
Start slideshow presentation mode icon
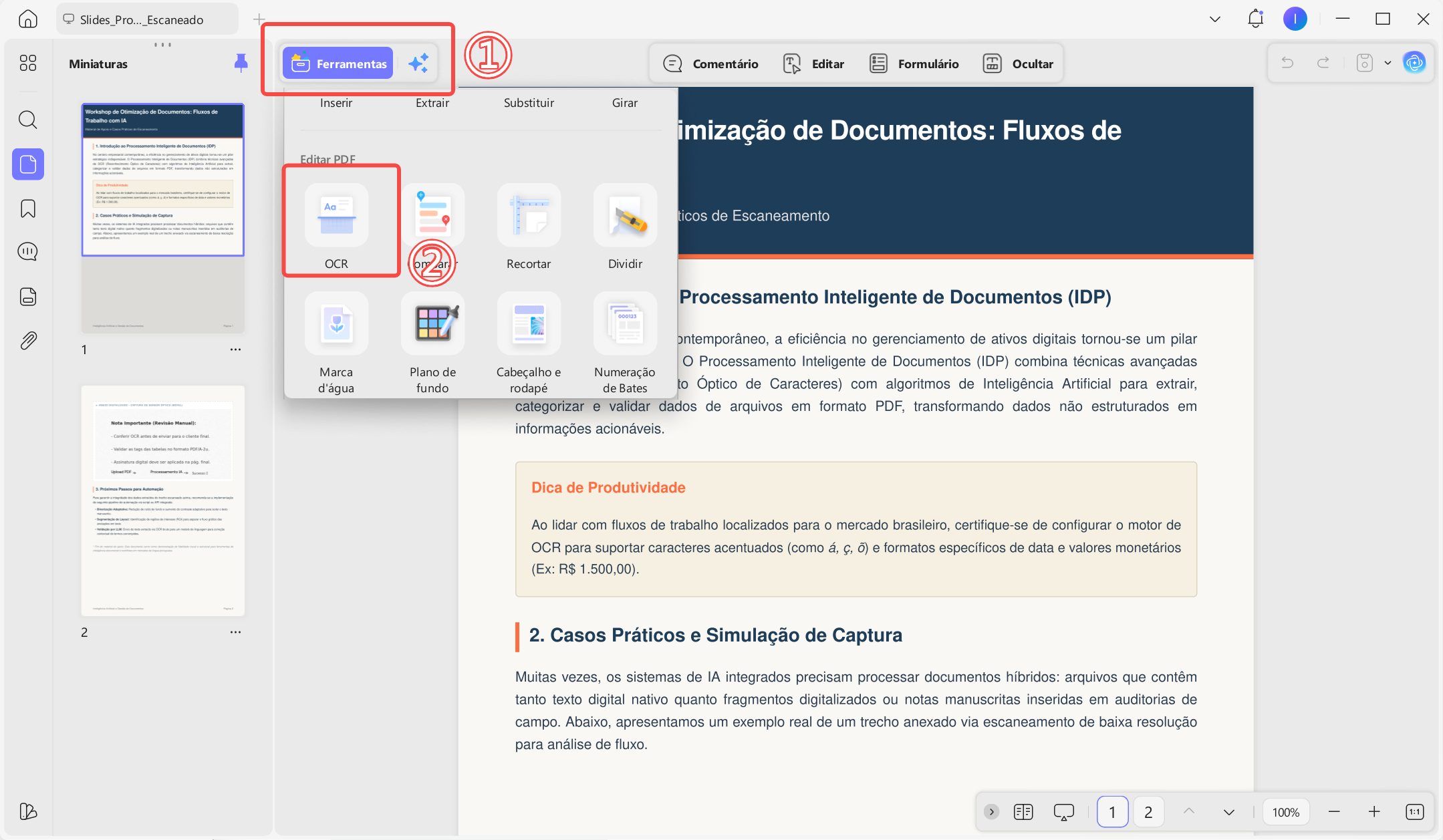(1064, 812)
